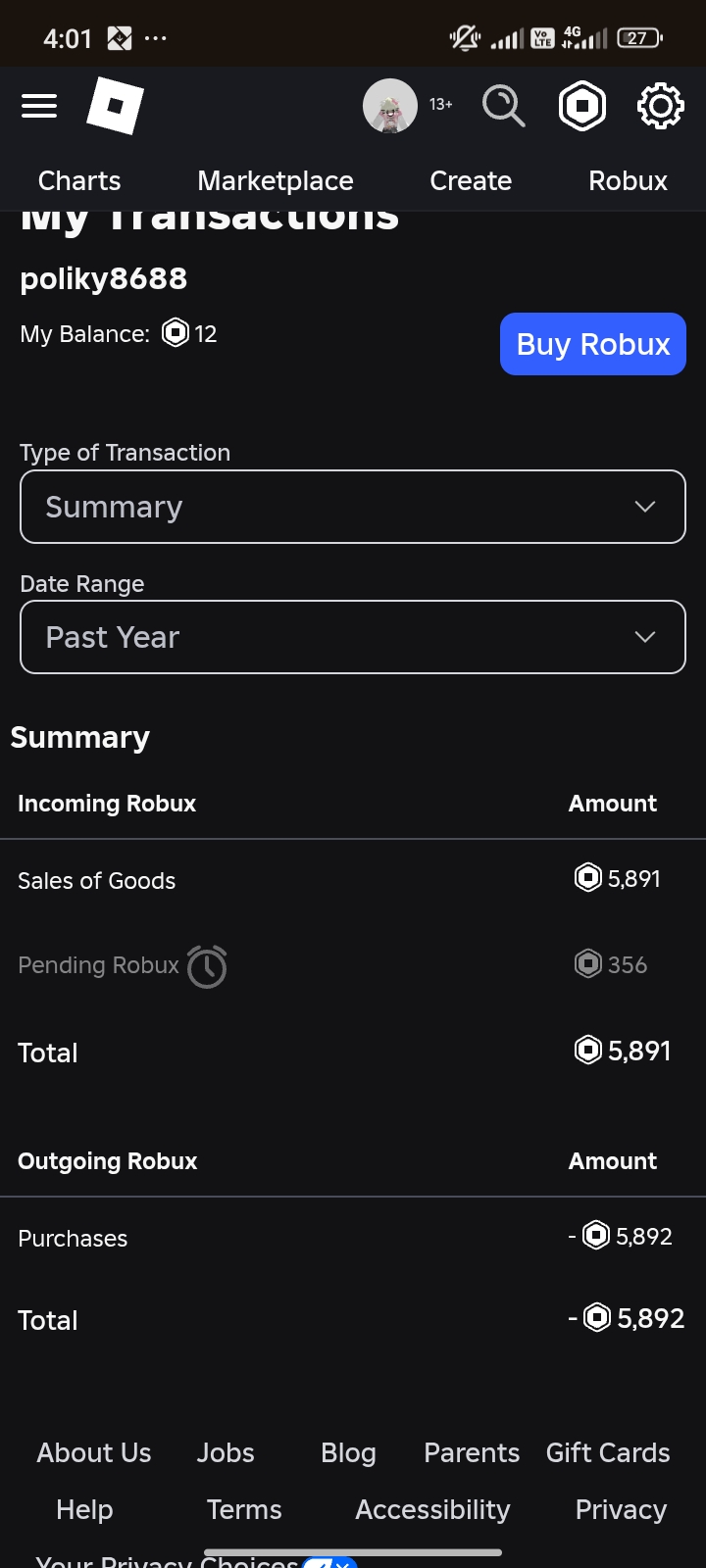Tap the Robux icon beside My Balance

(176, 333)
